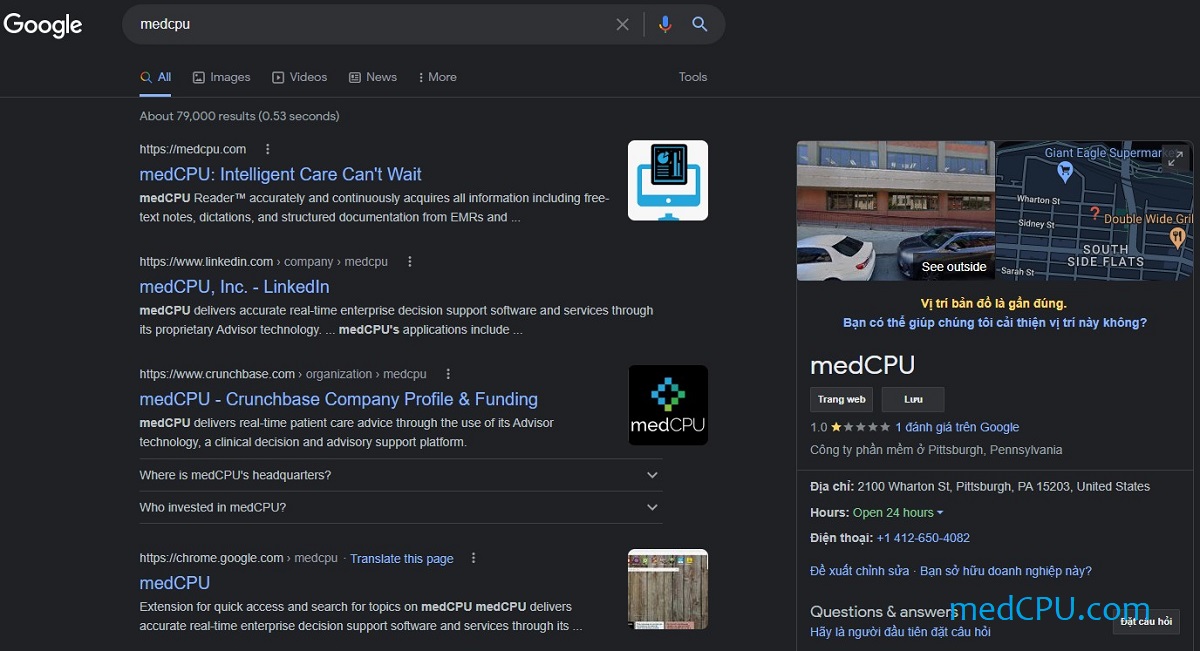The width and height of the screenshot is (1200, 651).
Task: Open the medCPU logo thumbnail by Crunchbase
Action: pyautogui.click(x=668, y=405)
